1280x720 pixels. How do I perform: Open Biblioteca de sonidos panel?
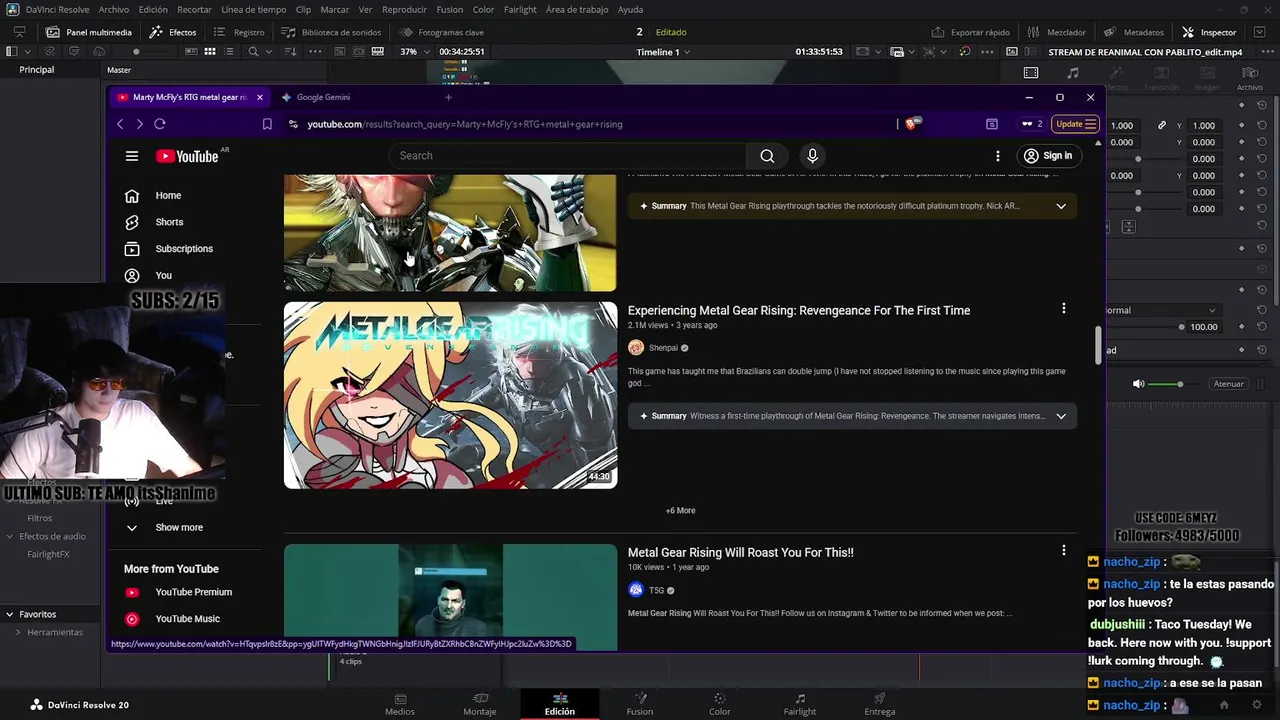[x=331, y=32]
